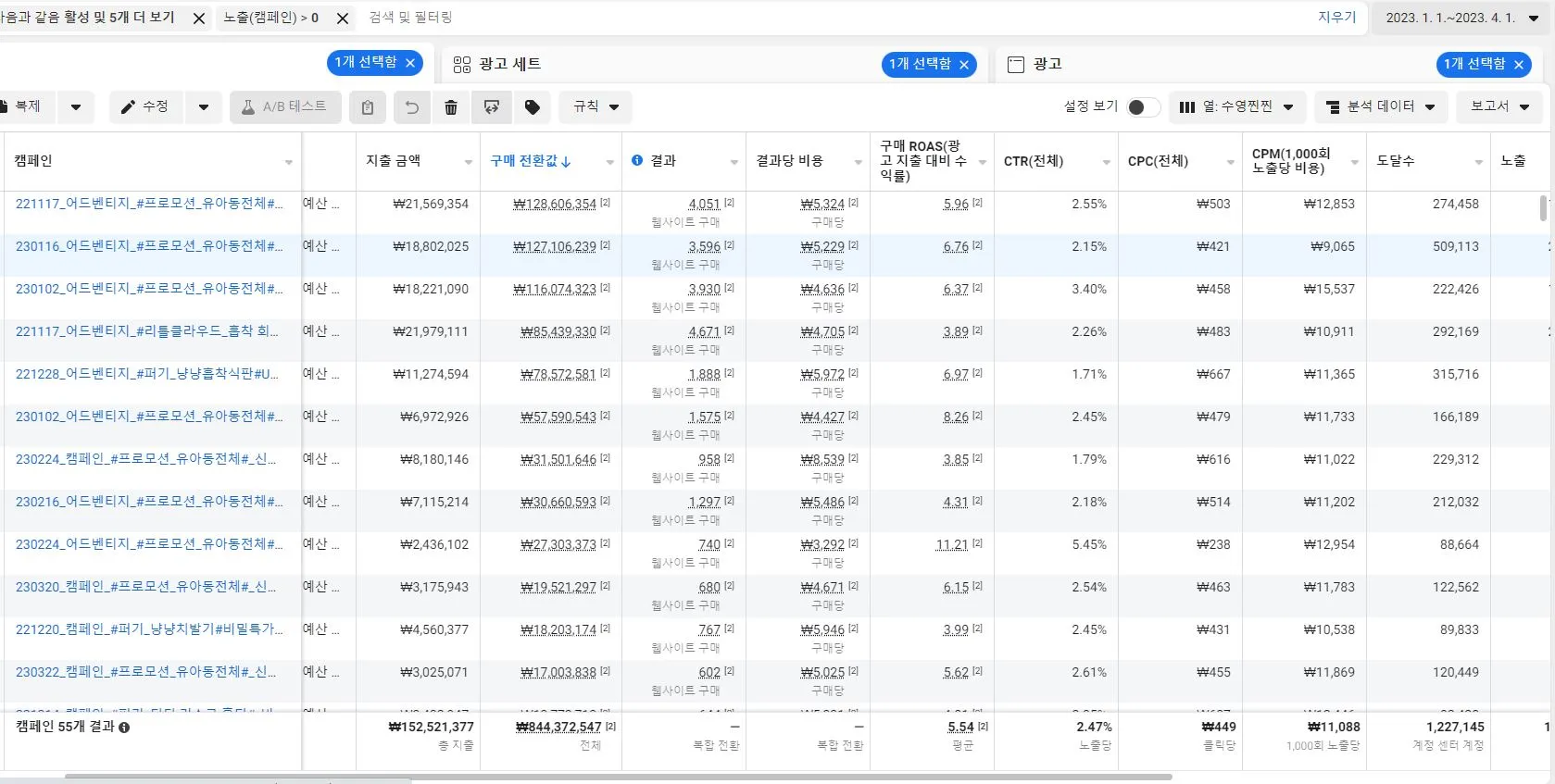Click the trash delete icon

451,107
